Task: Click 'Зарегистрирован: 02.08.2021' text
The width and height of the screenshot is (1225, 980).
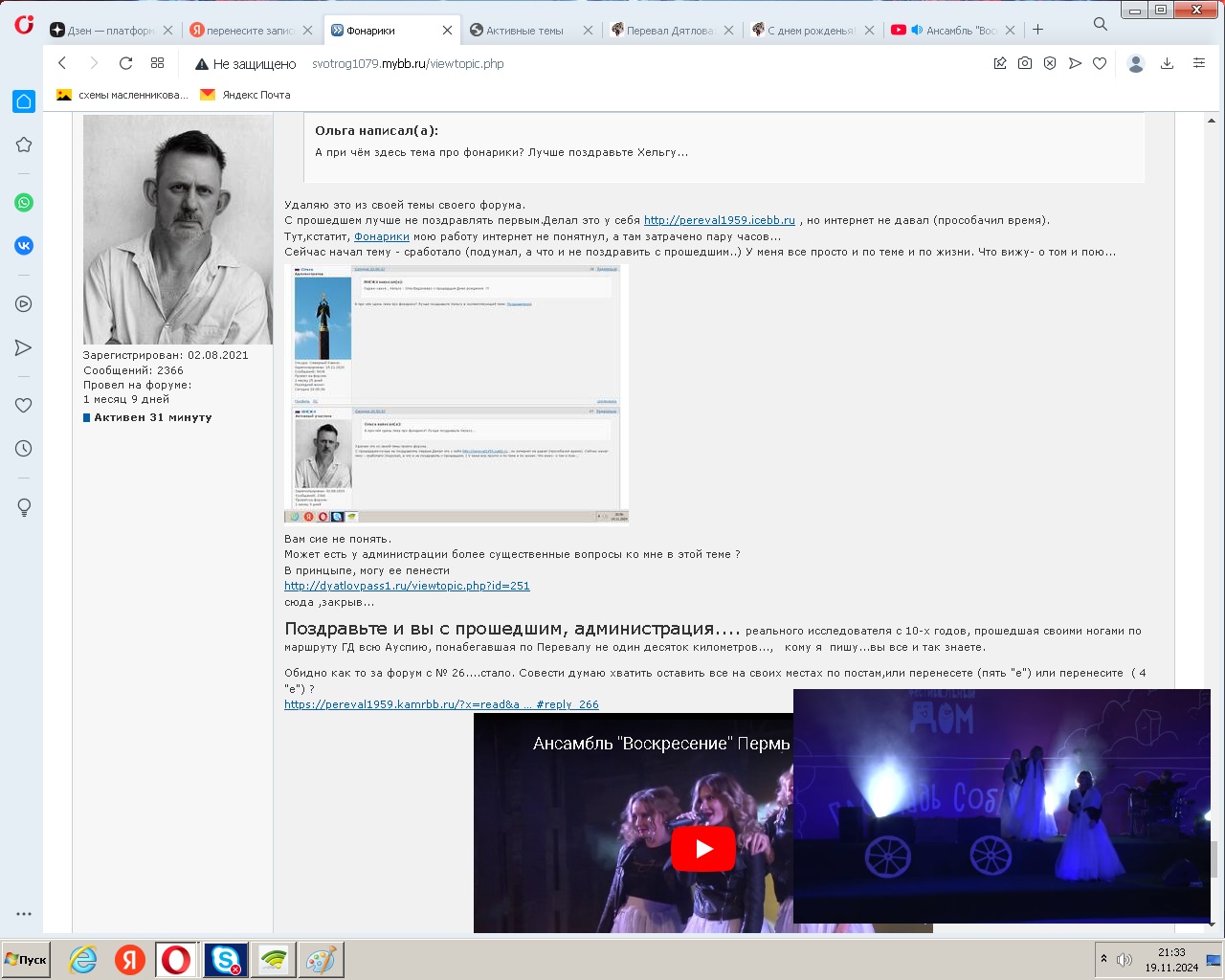Action: pos(166,355)
